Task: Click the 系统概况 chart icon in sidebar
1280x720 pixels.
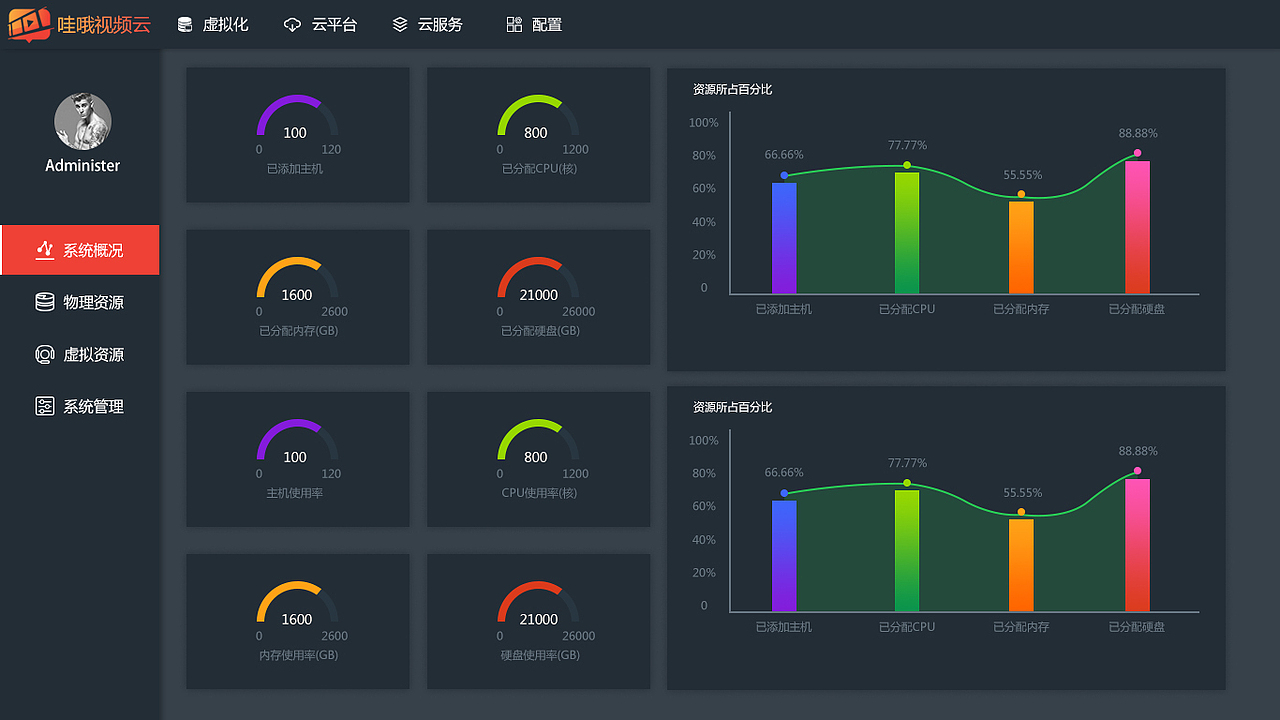Action: (44, 250)
